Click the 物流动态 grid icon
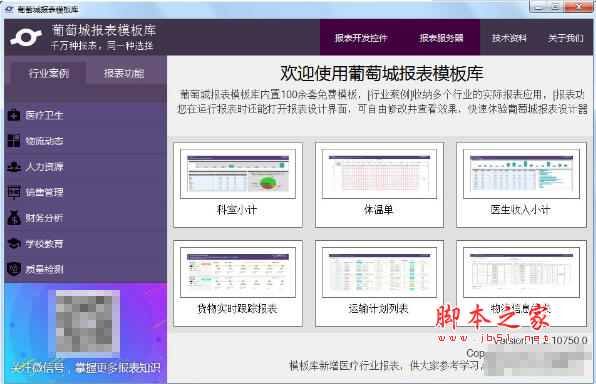Screen dimensions: 596x384 pyautogui.click(x=14, y=141)
